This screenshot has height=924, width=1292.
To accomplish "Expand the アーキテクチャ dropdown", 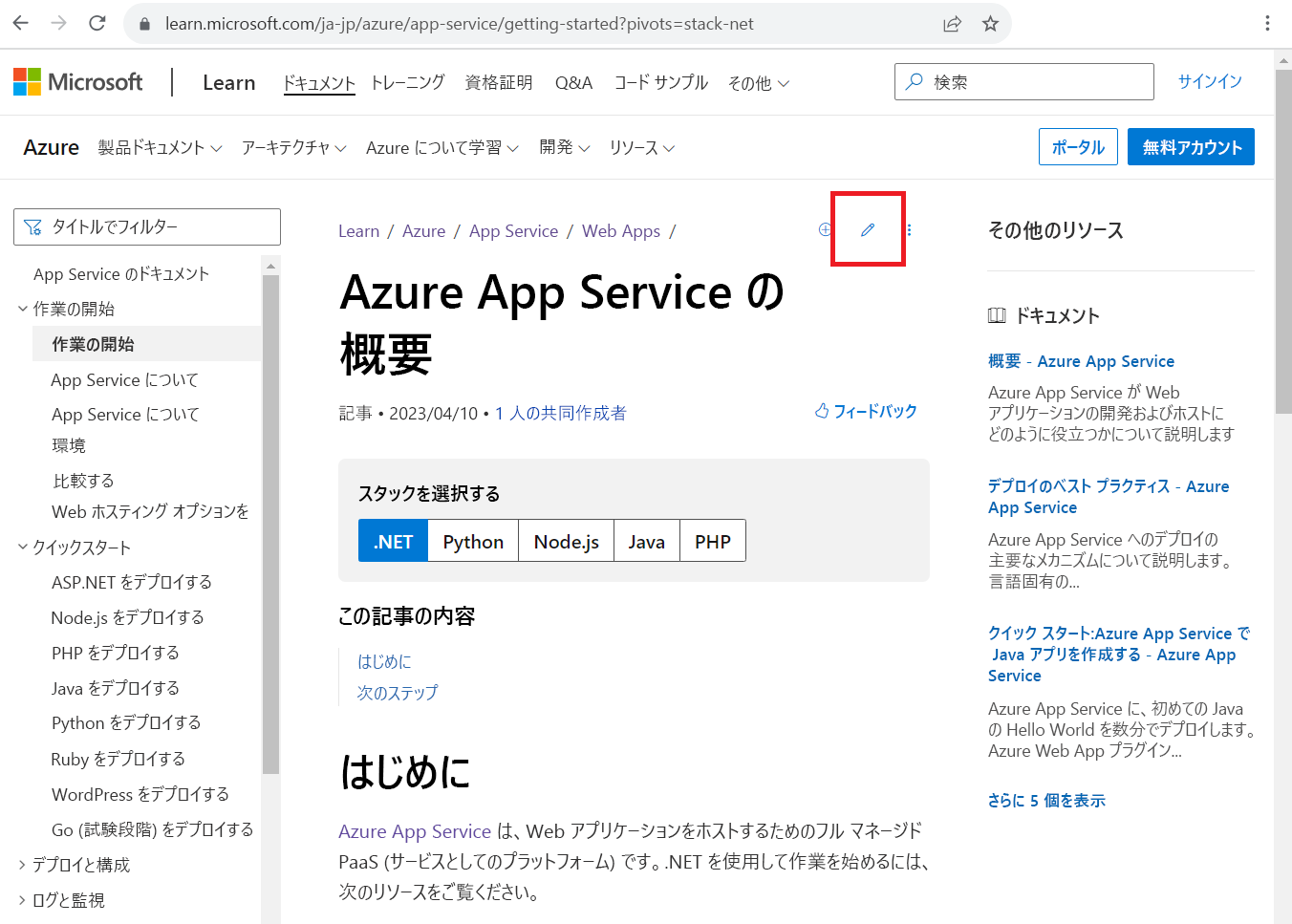I will point(293,147).
